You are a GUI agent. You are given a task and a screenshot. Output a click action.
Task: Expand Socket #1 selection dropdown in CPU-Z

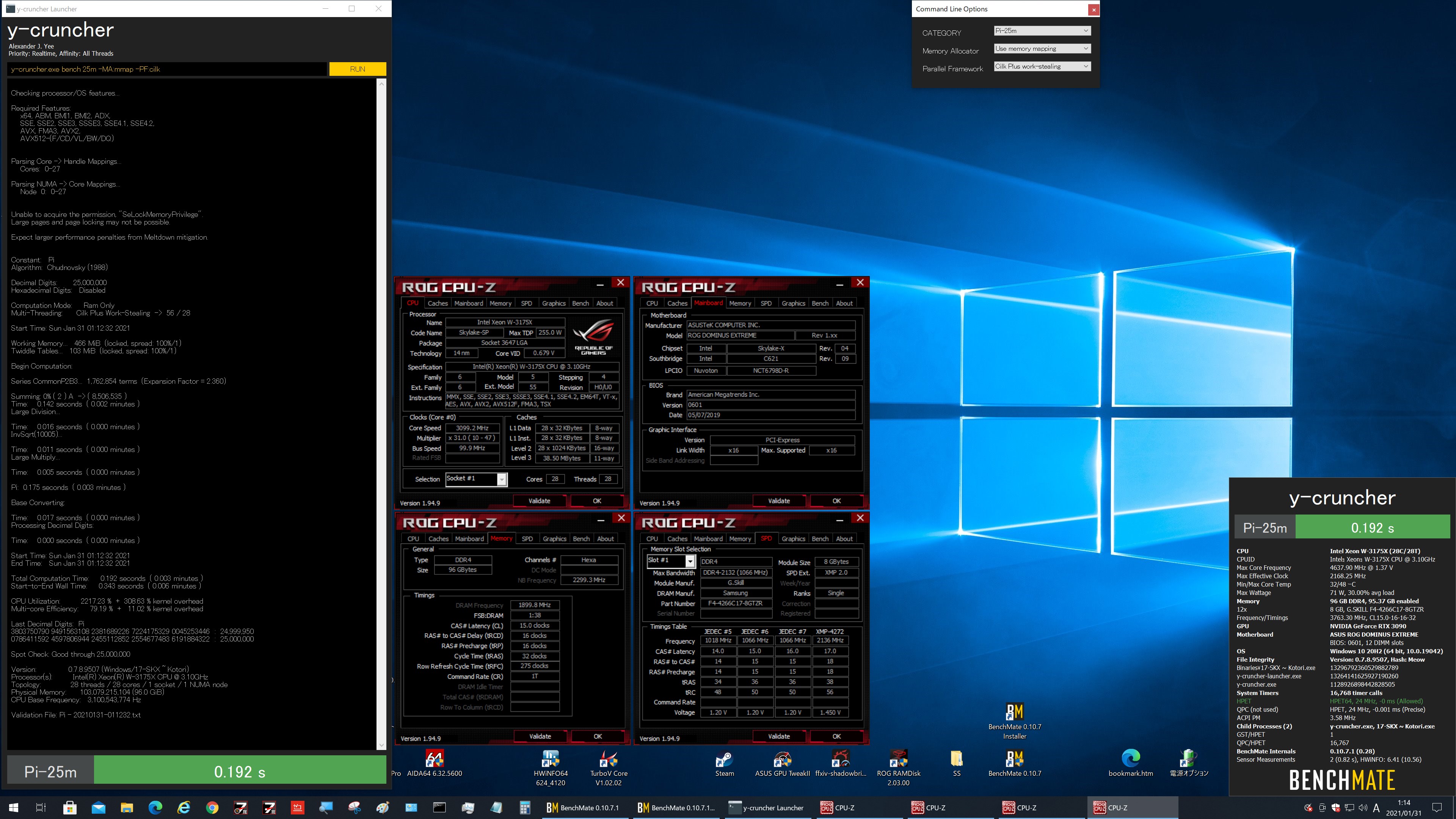[501, 479]
